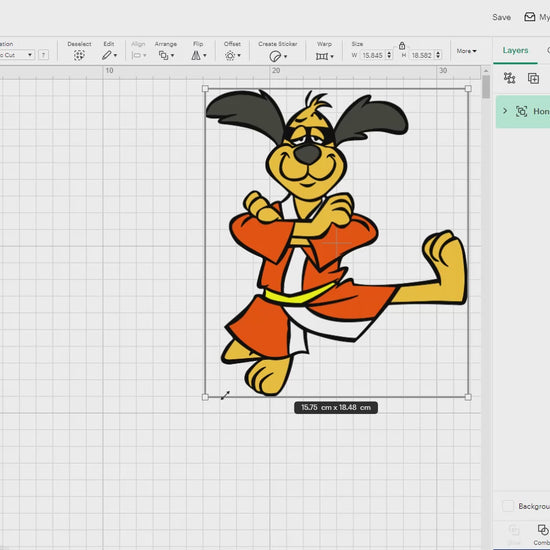Click the operation color swatch with question mark
Screen dimensions: 550x550
43,55
